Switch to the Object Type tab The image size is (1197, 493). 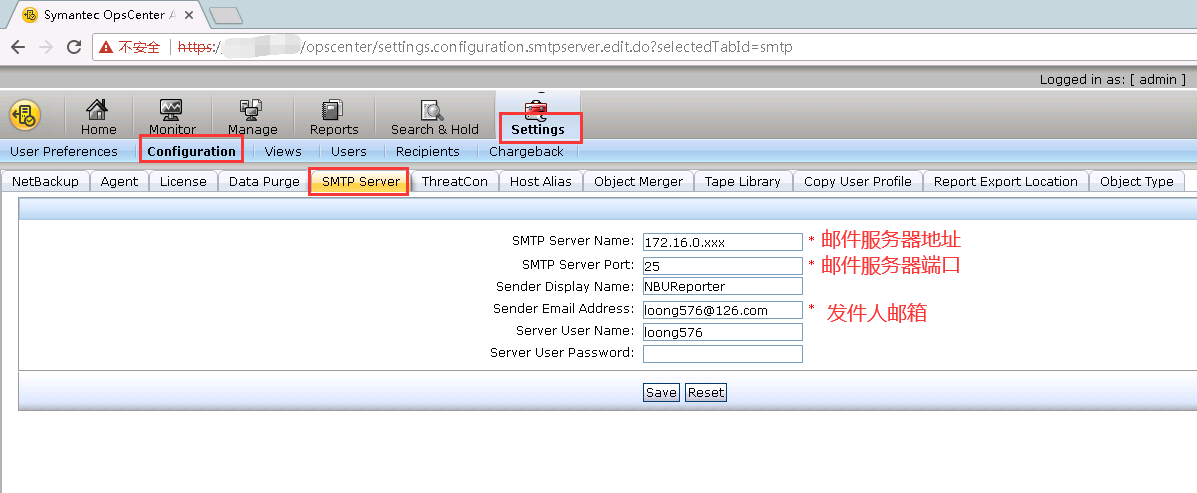click(1137, 182)
